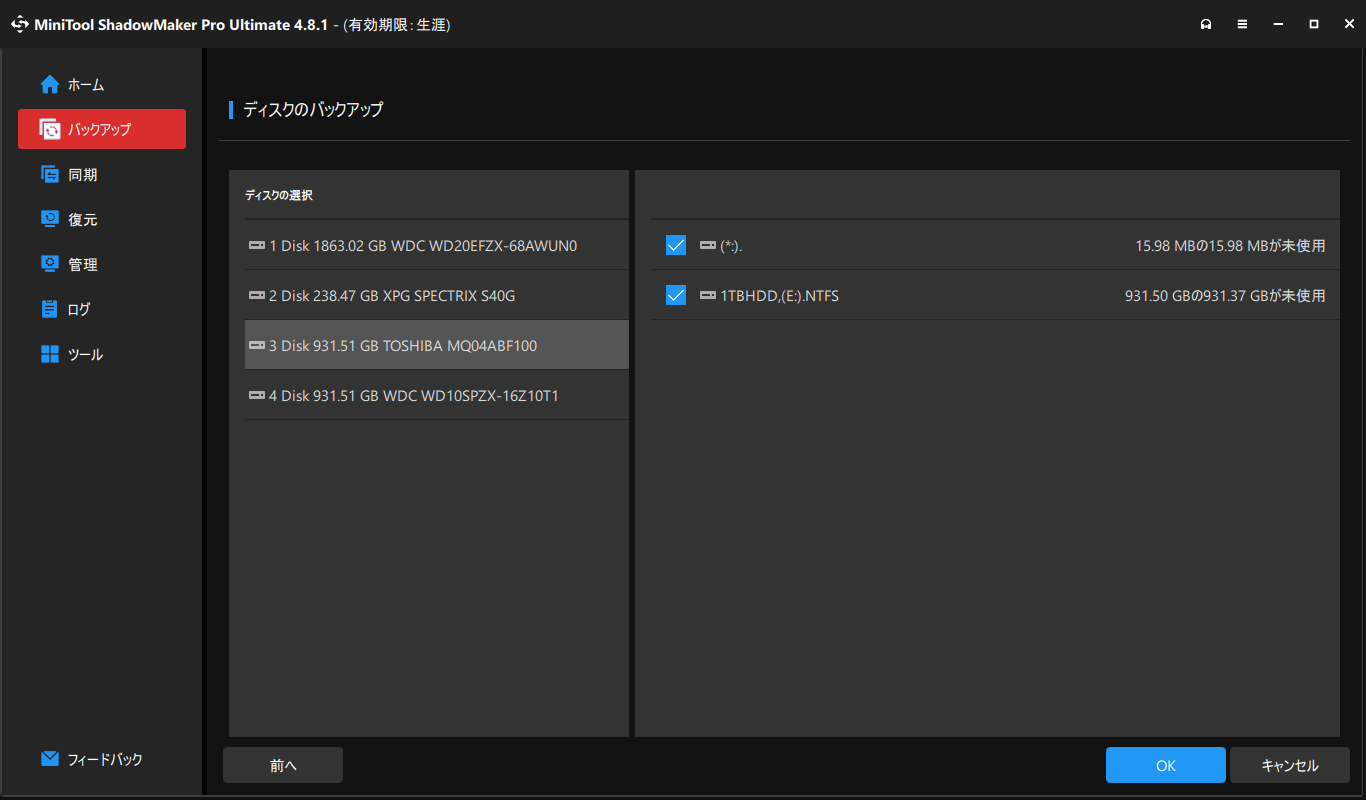
Task: Uncheck the (*:) 15.98 MB partition checkbox
Action: point(676,245)
